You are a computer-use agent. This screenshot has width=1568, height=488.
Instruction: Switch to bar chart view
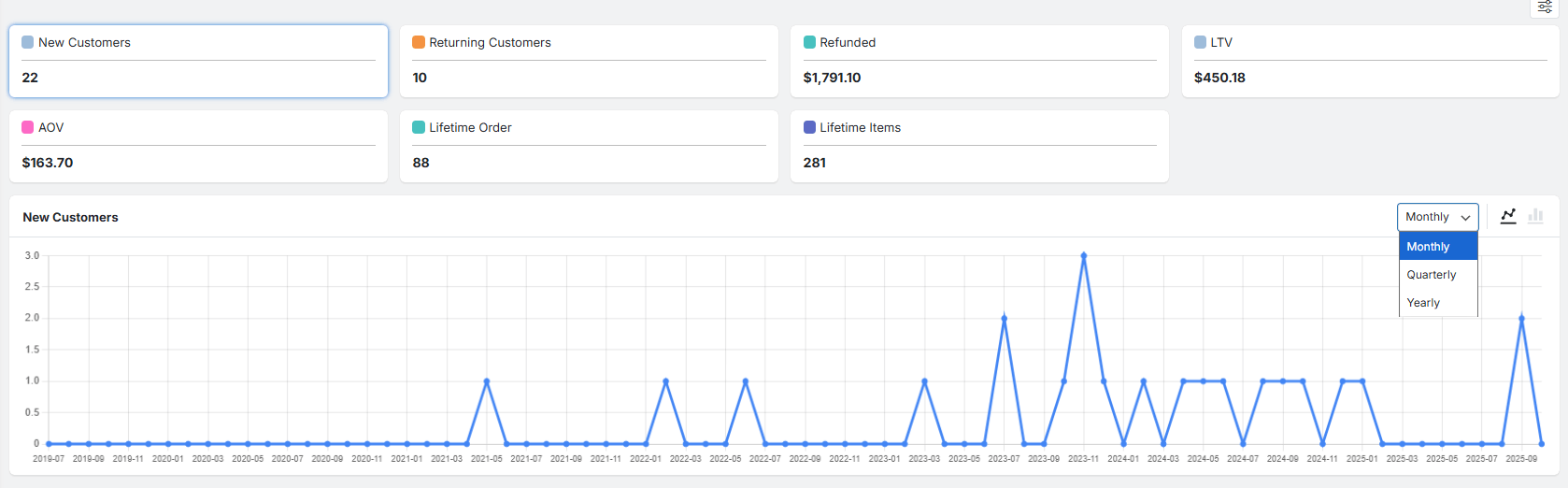(1535, 216)
